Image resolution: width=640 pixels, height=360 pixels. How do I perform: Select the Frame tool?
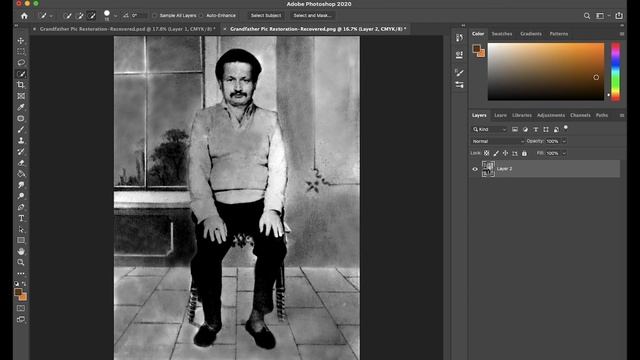click(x=21, y=96)
